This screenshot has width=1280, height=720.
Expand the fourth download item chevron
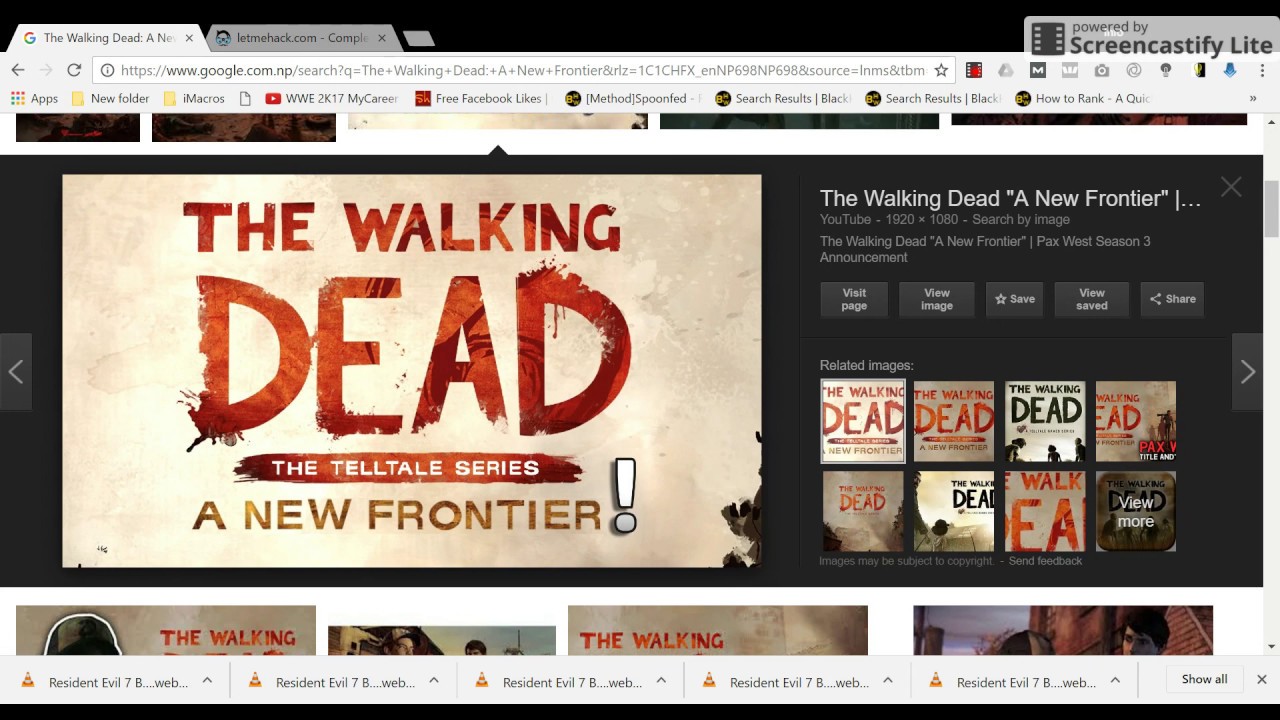coord(888,680)
